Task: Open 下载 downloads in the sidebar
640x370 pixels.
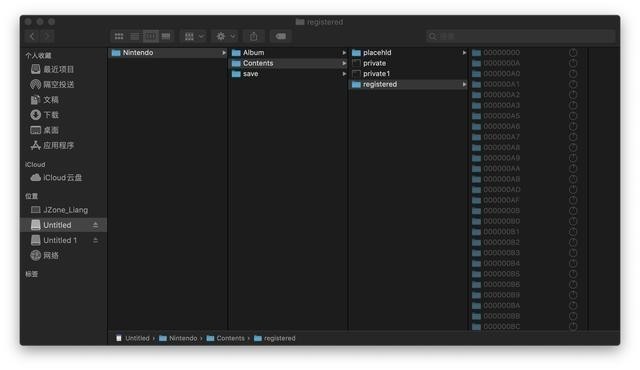Action: click(x=45, y=115)
